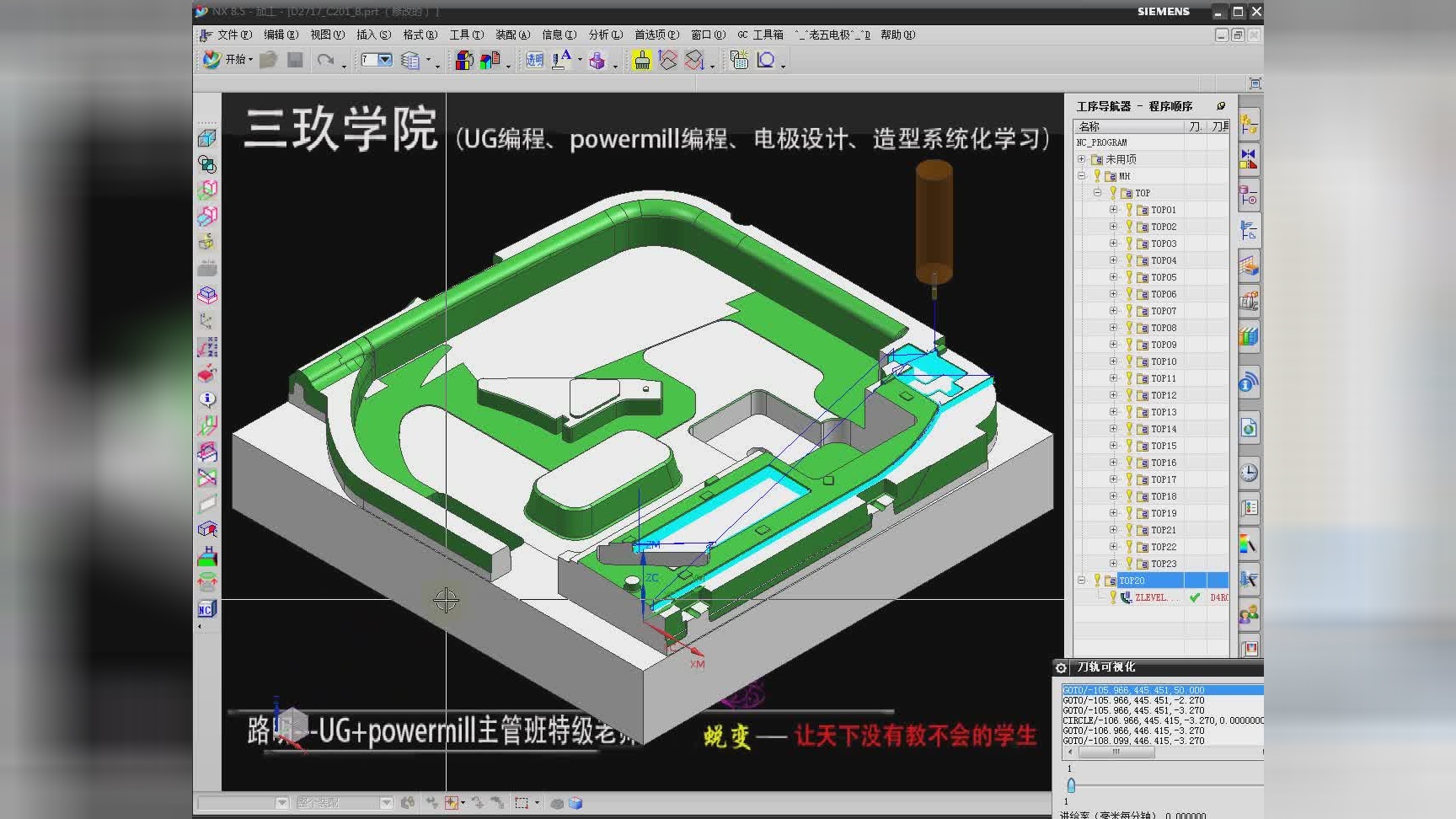Click the purple stamp object icon
The image size is (1456, 819).
click(597, 60)
